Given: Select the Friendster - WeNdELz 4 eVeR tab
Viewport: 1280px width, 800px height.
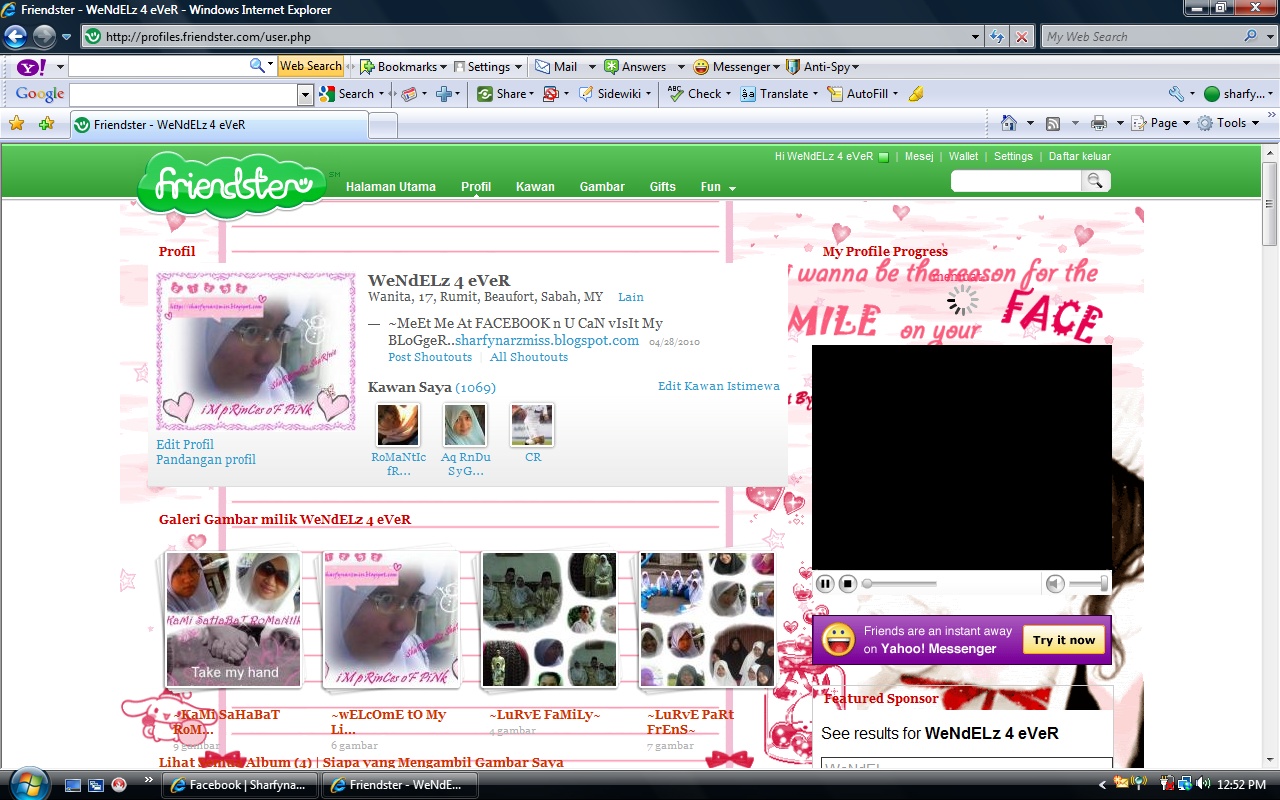Looking at the screenshot, I should pyautogui.click(x=219, y=125).
